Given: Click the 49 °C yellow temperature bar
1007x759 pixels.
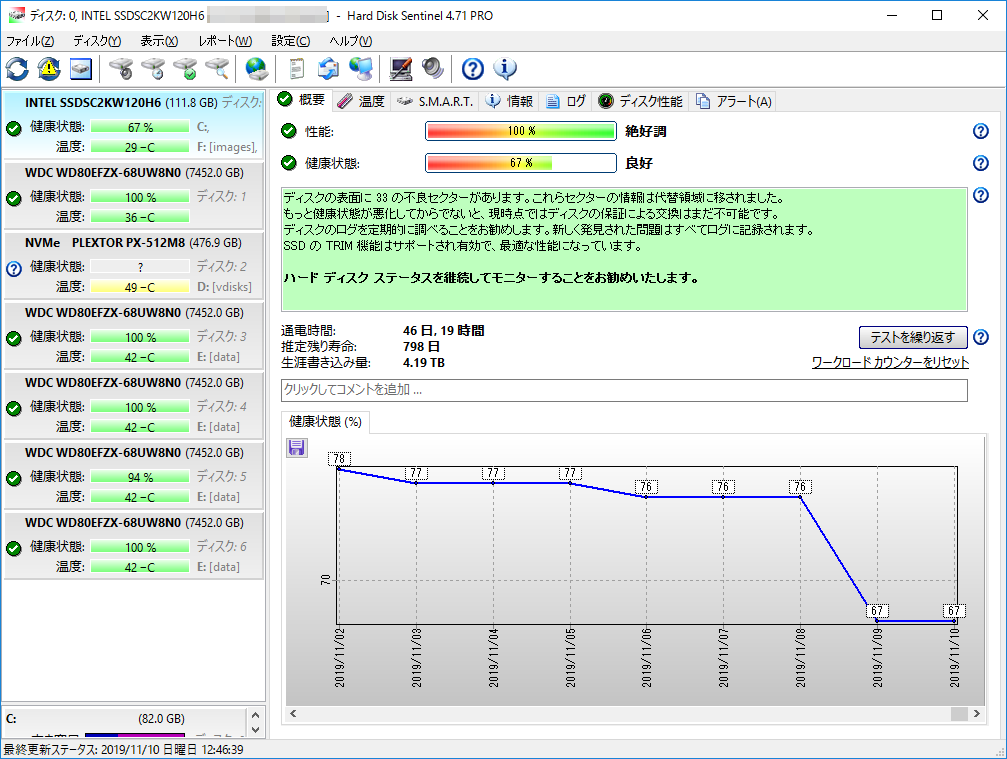Looking at the screenshot, I should pos(140,286).
